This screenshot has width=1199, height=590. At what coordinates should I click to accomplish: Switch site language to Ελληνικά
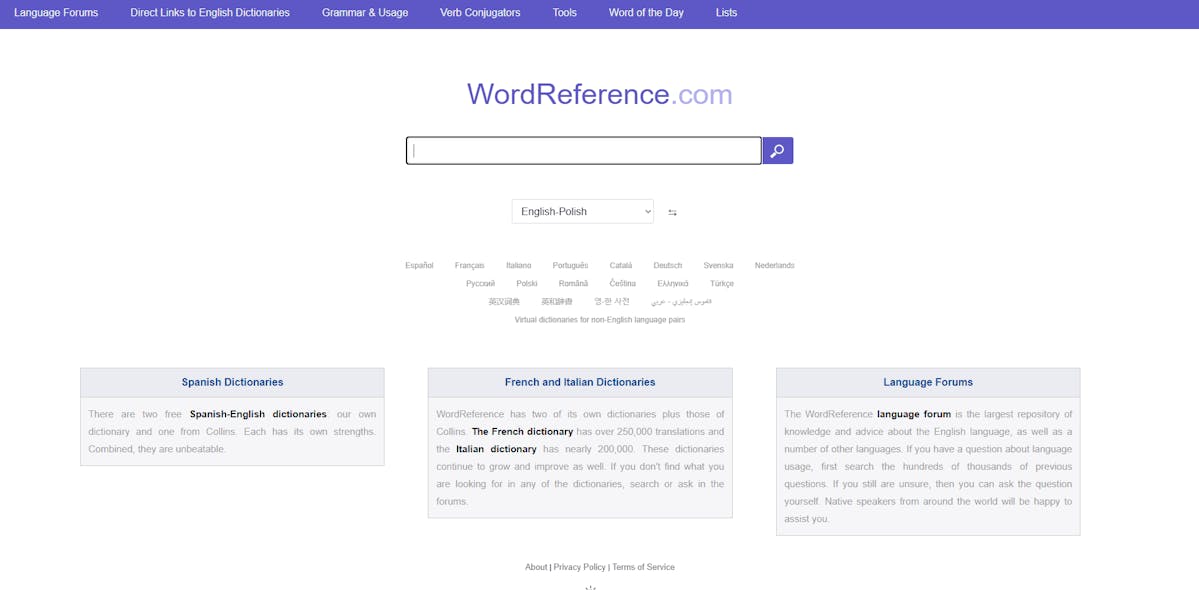[673, 284]
